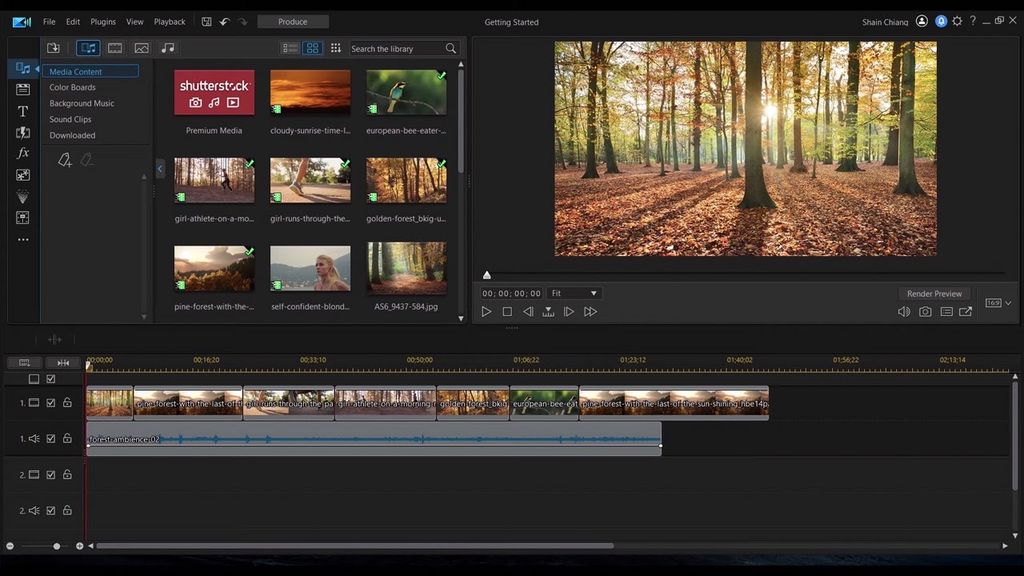Open the Titles room from the left sidebar

point(23,112)
